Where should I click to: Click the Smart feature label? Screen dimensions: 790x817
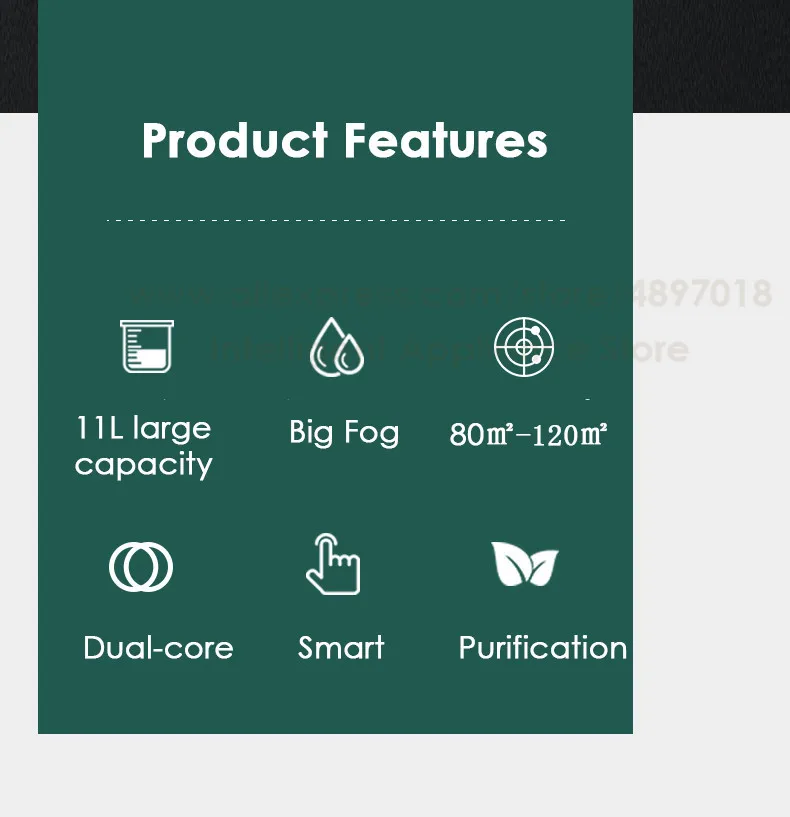click(341, 648)
